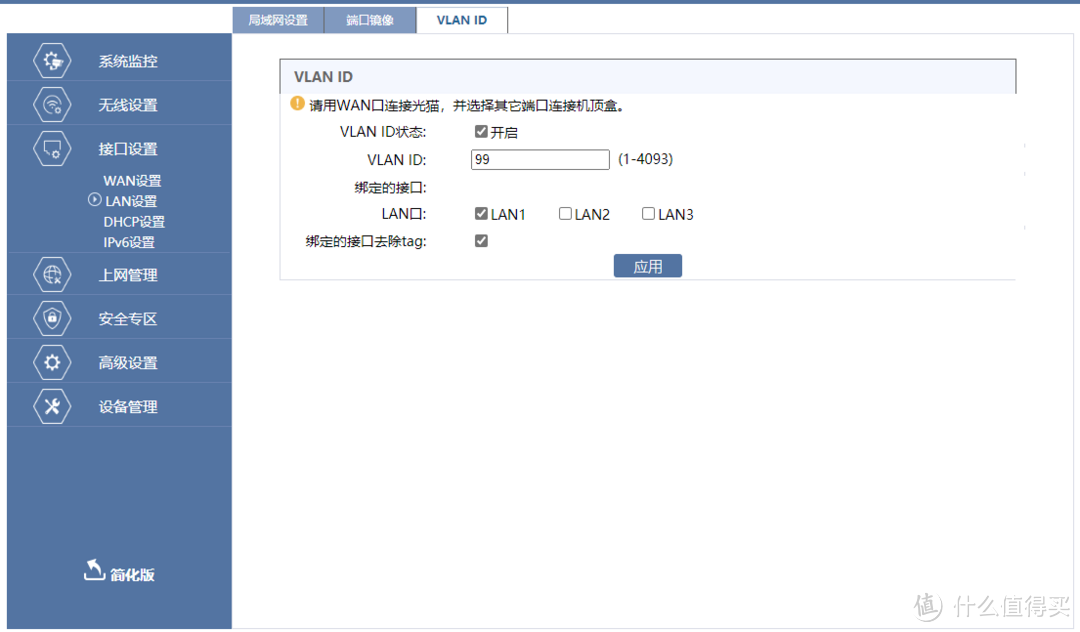The image size is (1080, 632).
Task: Select the VLAN ID tab
Action: 461,20
